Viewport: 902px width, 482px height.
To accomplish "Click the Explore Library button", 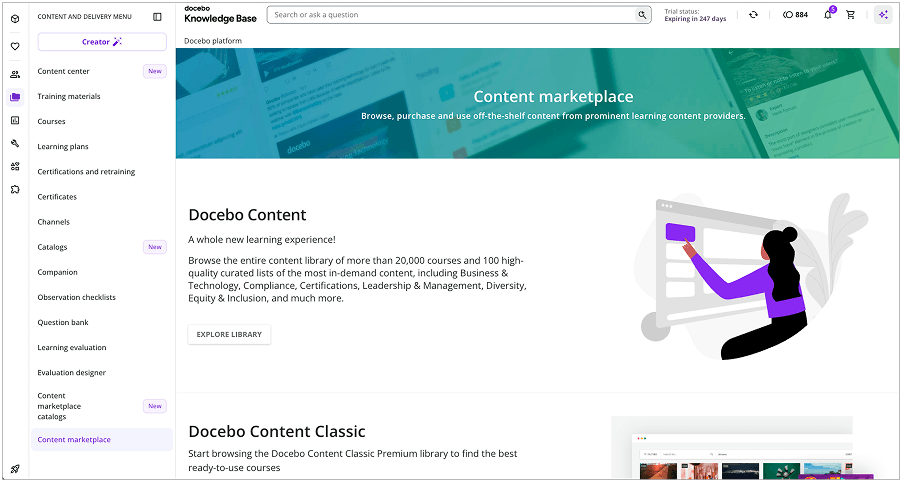I will click(x=229, y=334).
